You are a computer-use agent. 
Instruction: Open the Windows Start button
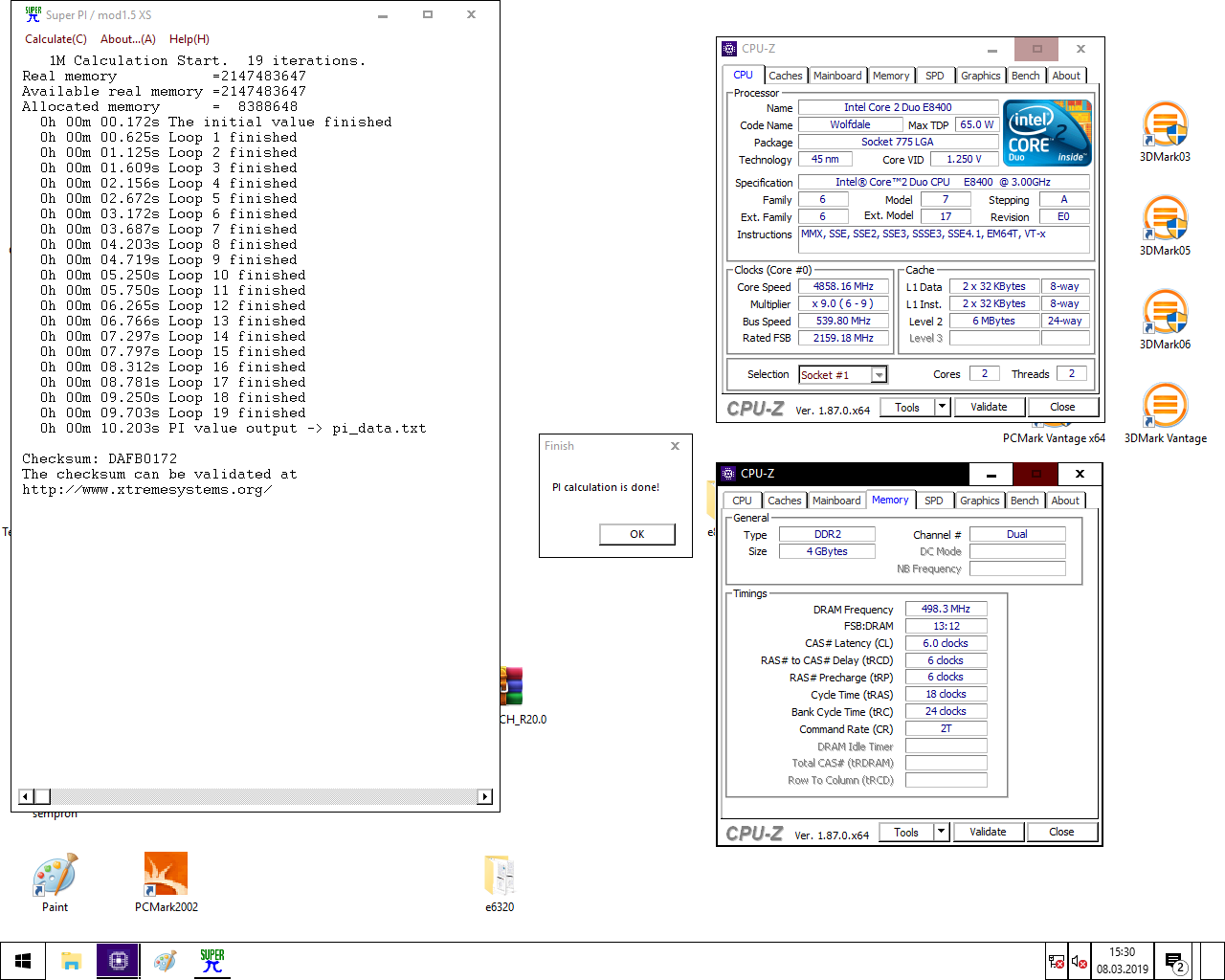(23, 961)
